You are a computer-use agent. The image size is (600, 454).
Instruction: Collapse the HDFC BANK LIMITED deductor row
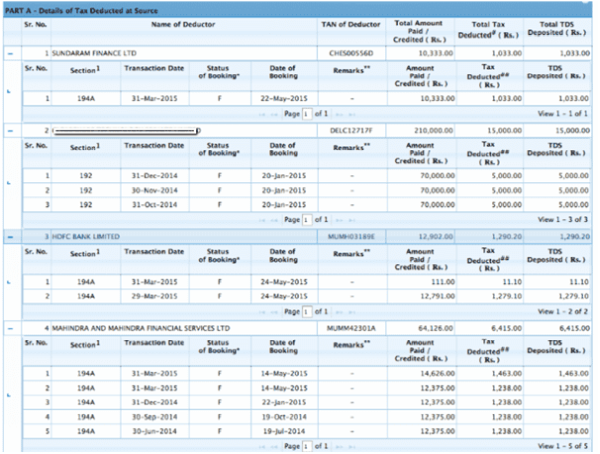pos(10,234)
